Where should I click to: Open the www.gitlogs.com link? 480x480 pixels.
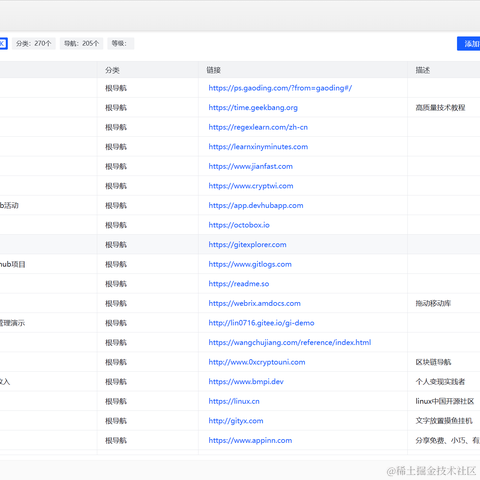coord(250,264)
